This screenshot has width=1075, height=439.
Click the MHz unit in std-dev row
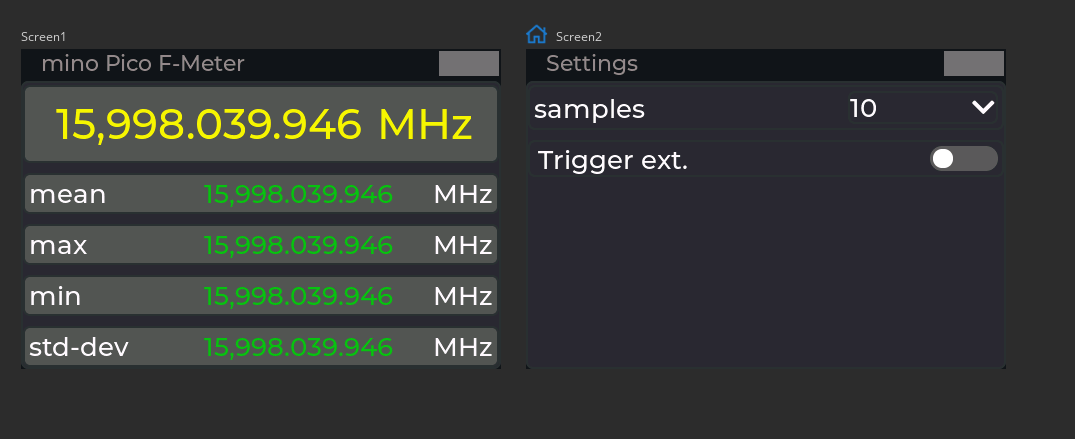[x=463, y=347]
